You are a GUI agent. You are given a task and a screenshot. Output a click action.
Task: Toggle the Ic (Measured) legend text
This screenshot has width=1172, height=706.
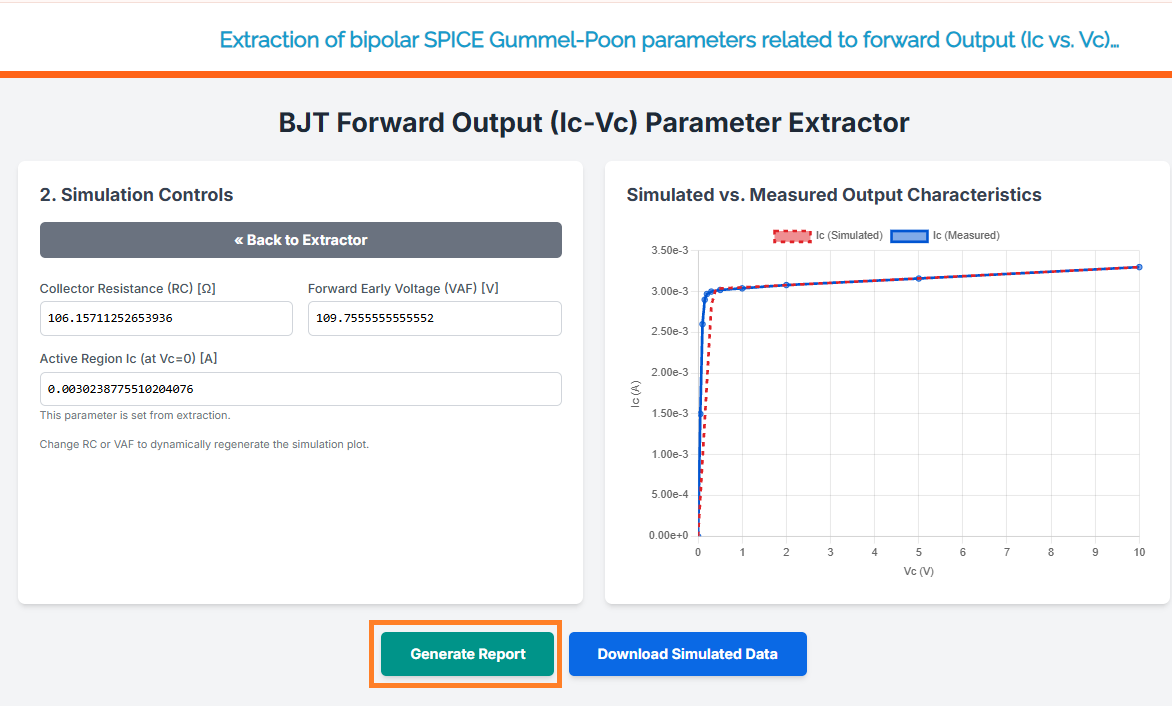pos(966,236)
